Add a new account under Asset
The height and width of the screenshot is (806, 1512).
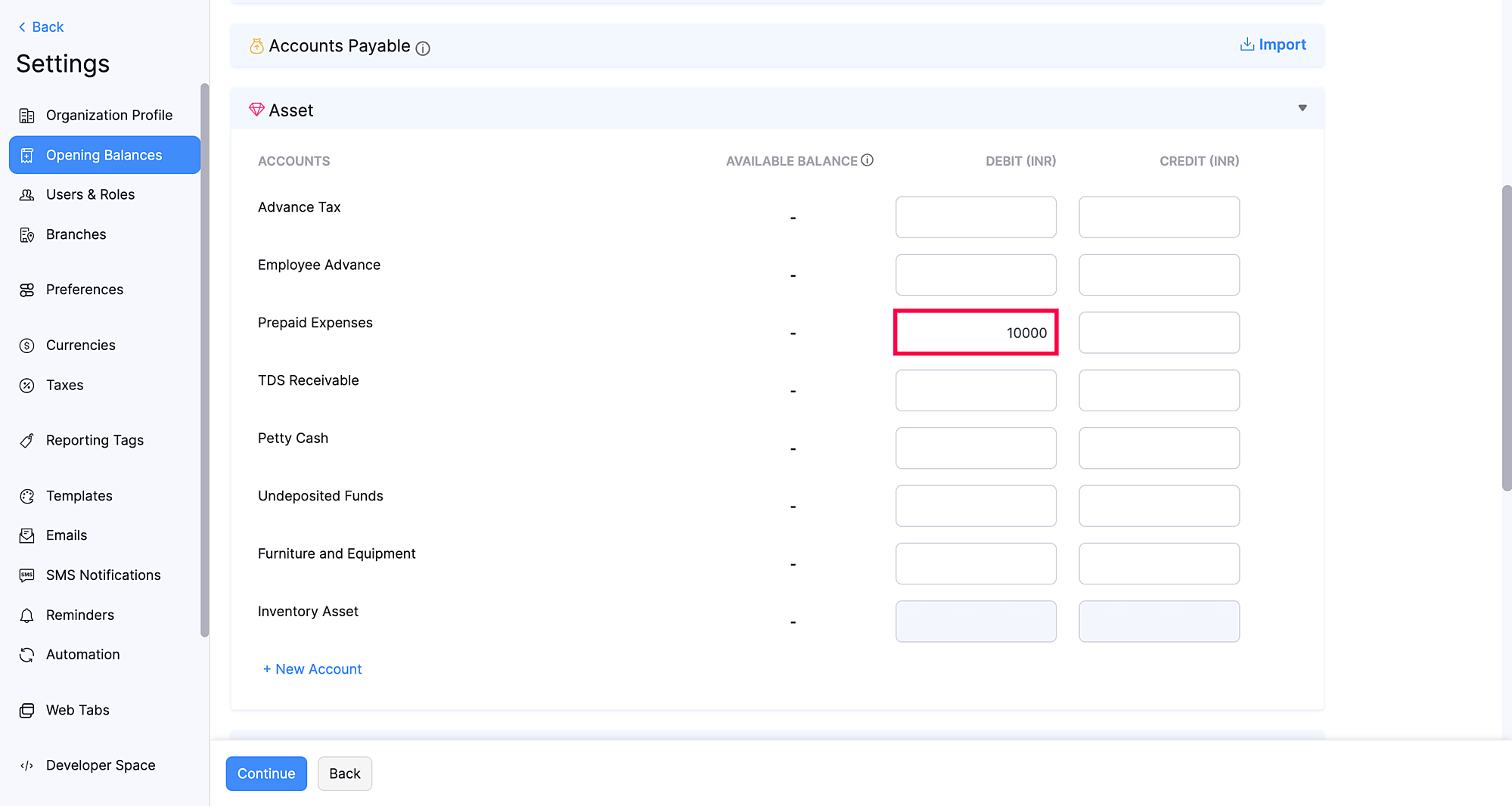pos(312,669)
